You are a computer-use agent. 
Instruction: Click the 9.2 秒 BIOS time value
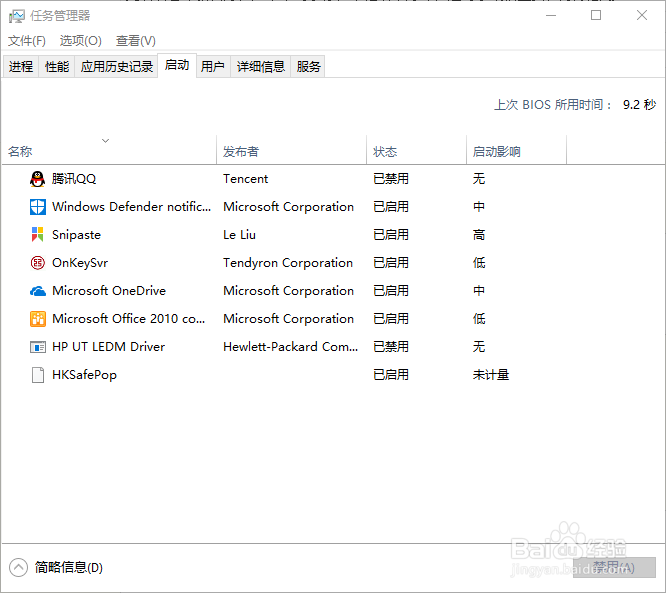(x=639, y=105)
